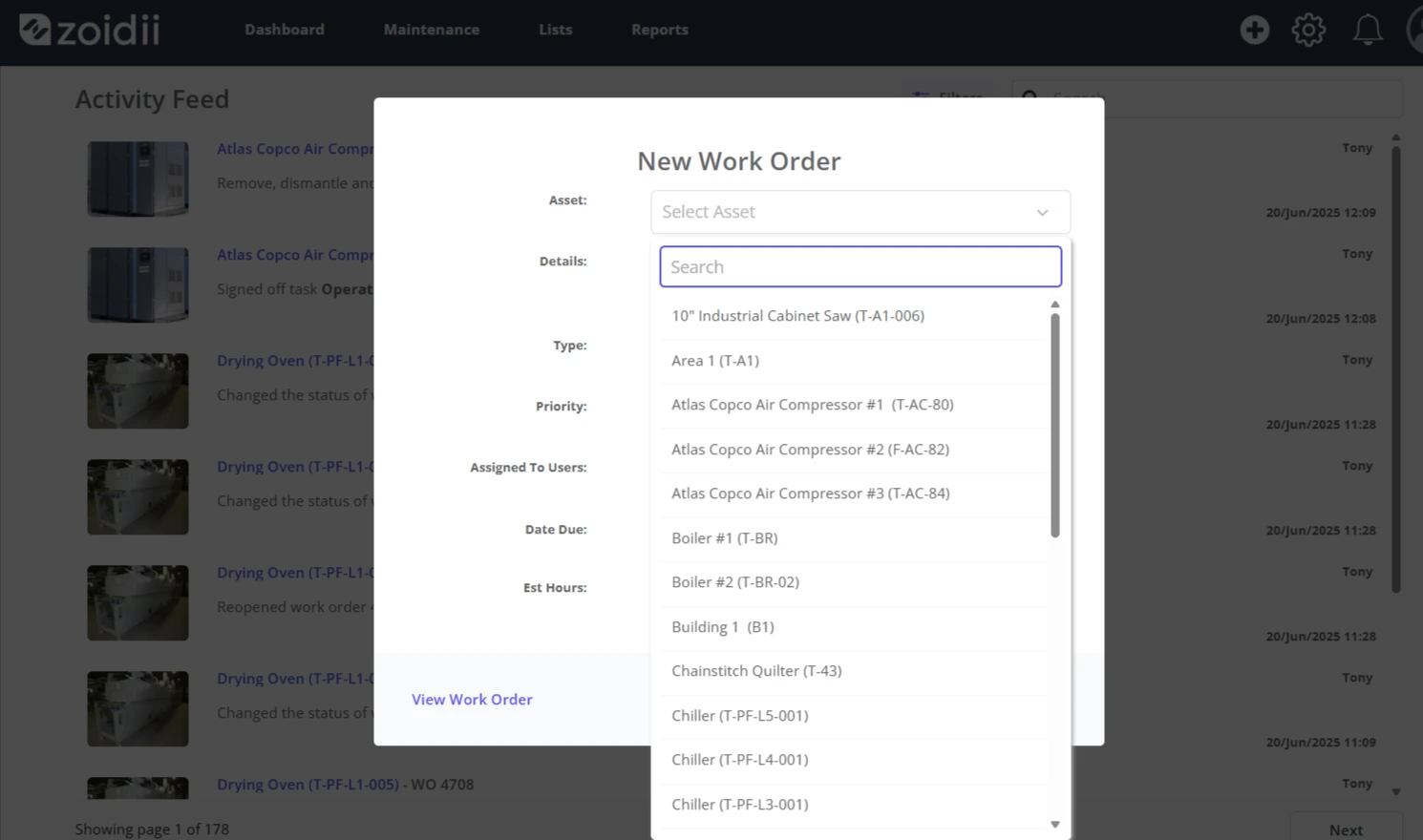Choose Atlas Copco Air Compressor #3 (T-AC-84)
Viewport: 1423px width, 840px height.
point(854,493)
